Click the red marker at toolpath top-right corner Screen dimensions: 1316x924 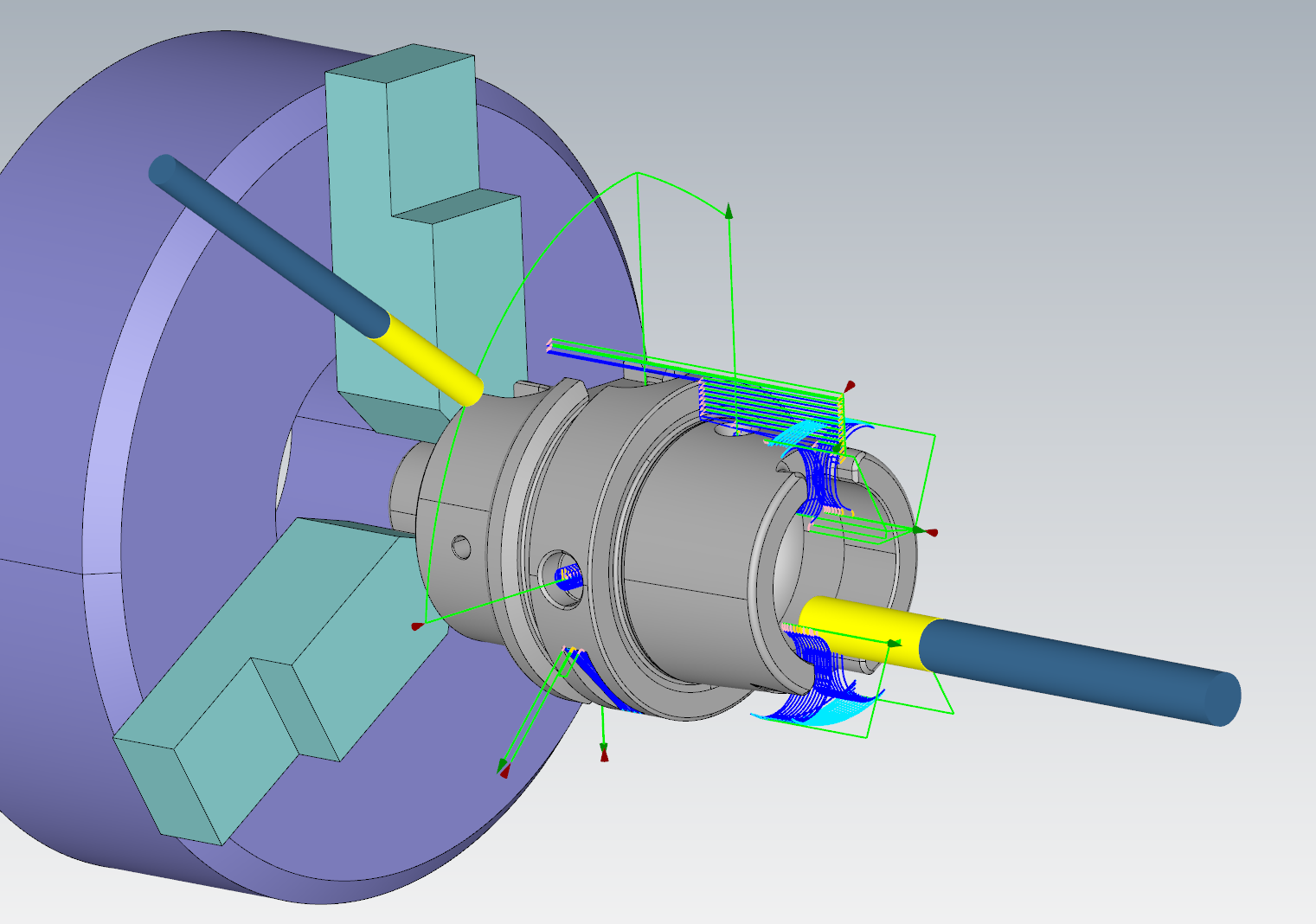point(851,385)
